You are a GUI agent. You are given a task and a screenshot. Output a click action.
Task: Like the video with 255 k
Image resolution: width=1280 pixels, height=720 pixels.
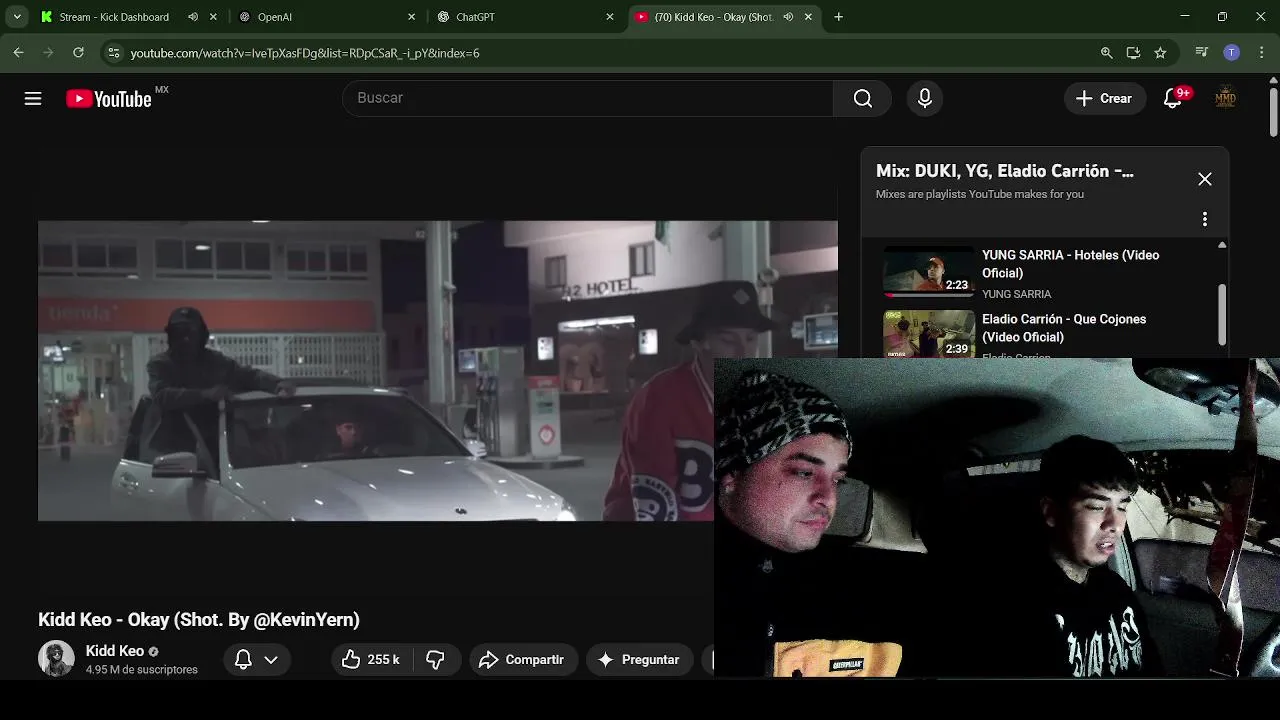pyautogui.click(x=371, y=660)
